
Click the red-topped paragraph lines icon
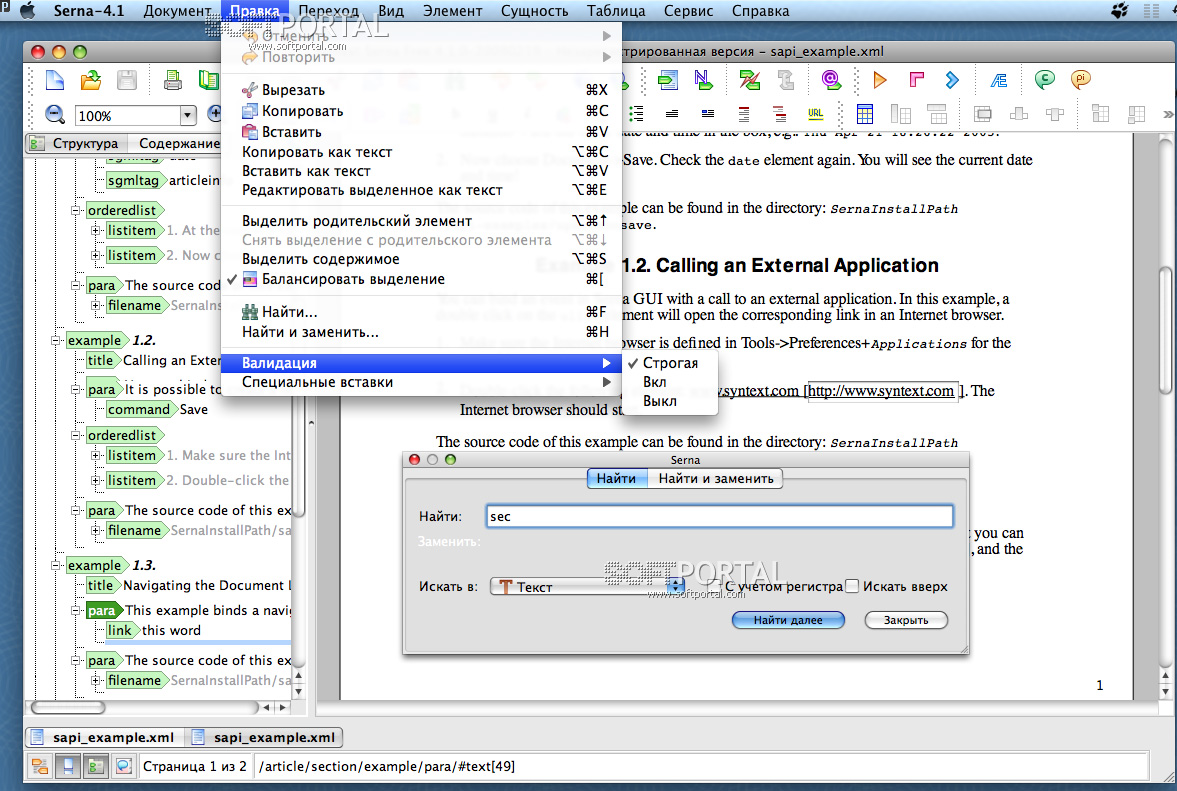pos(743,114)
